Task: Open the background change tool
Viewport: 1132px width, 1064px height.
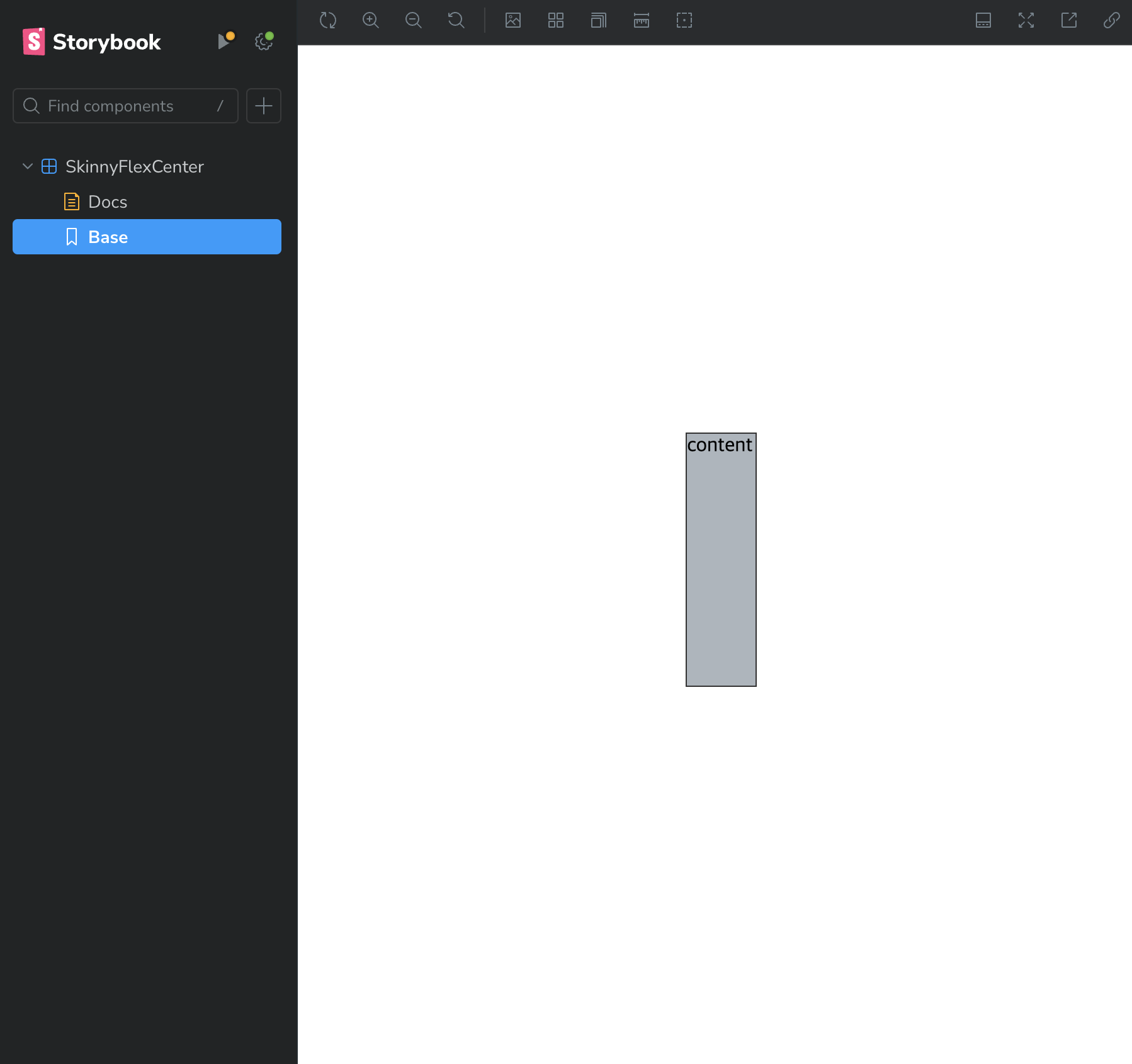Action: 513,21
